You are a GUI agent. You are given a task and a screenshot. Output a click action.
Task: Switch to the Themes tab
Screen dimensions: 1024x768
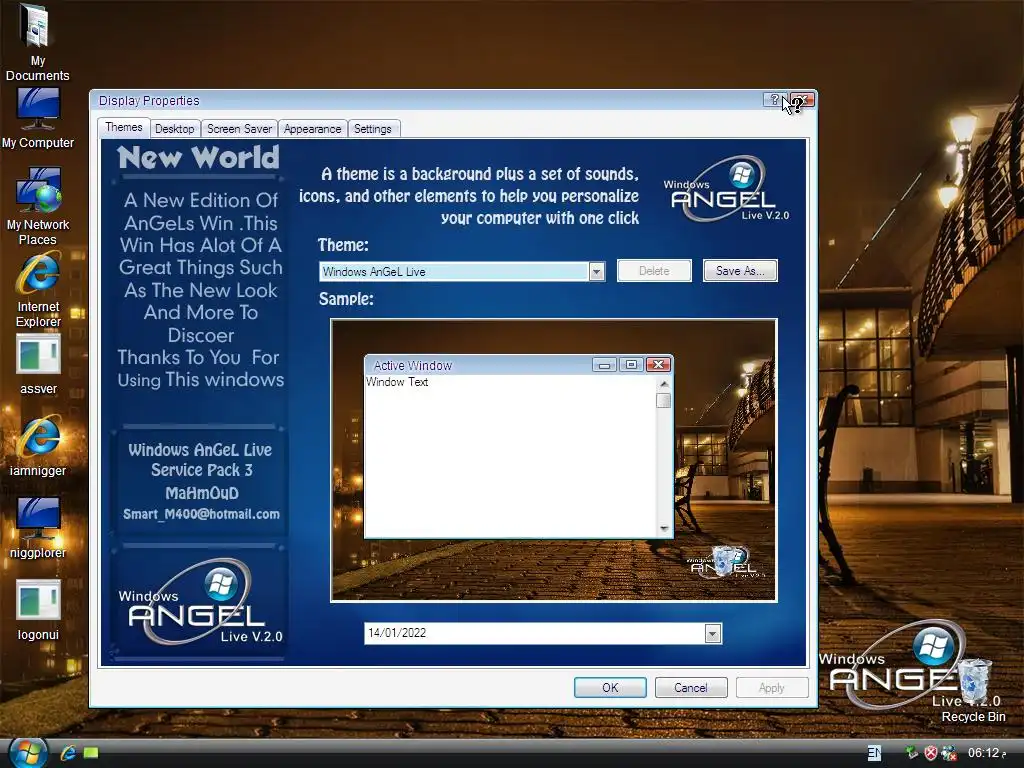tap(123, 127)
